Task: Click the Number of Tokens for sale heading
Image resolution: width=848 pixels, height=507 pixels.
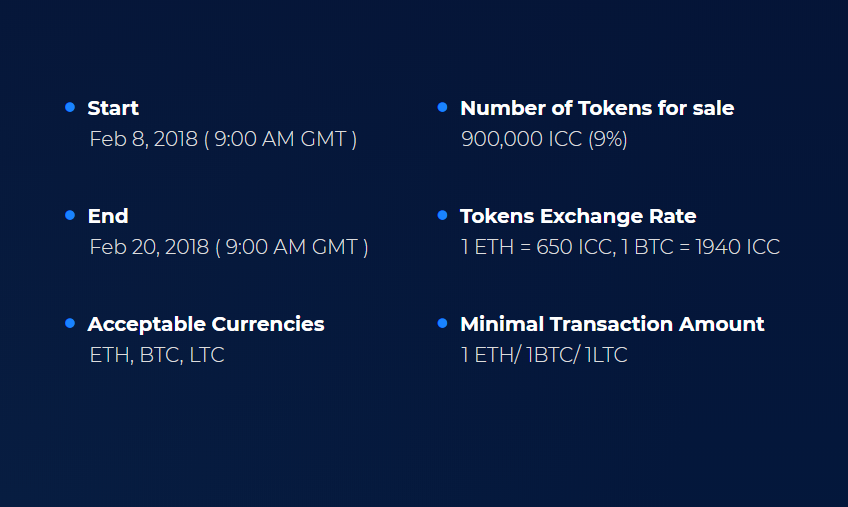Action: point(597,108)
